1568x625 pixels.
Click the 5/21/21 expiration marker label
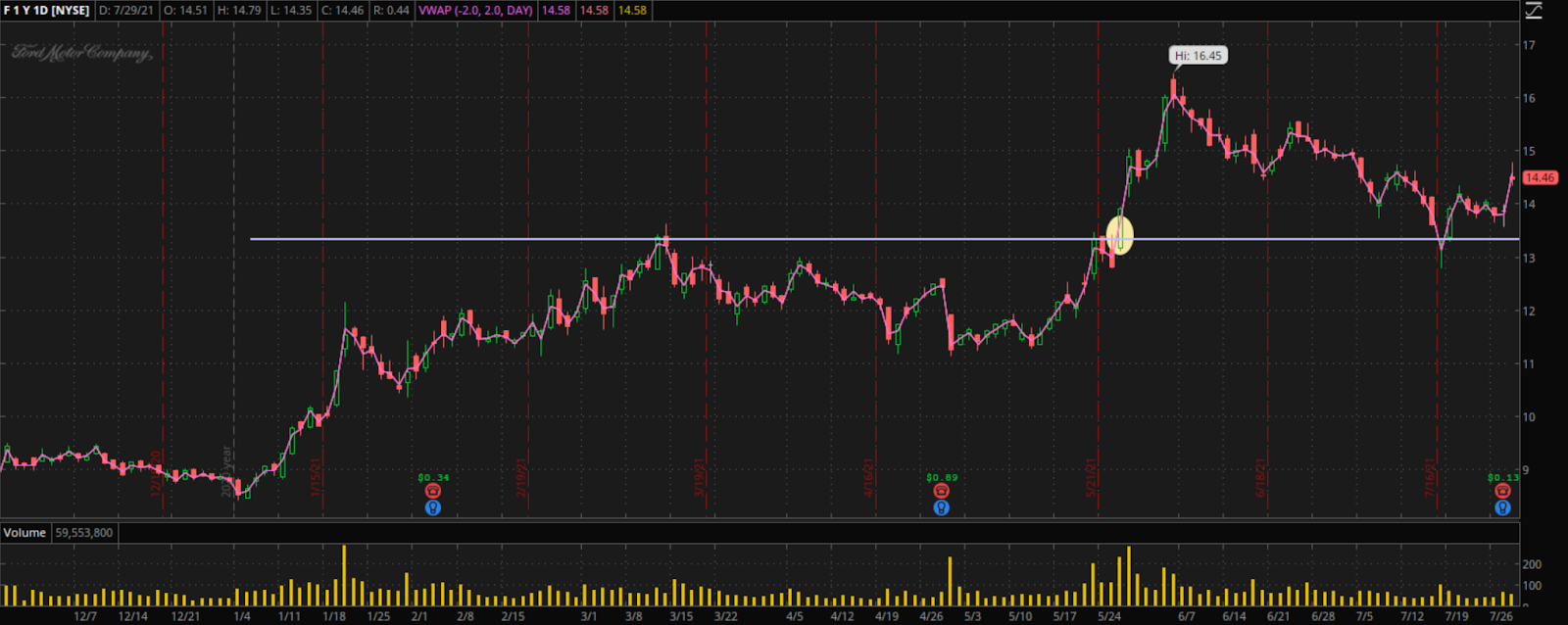tap(1091, 477)
